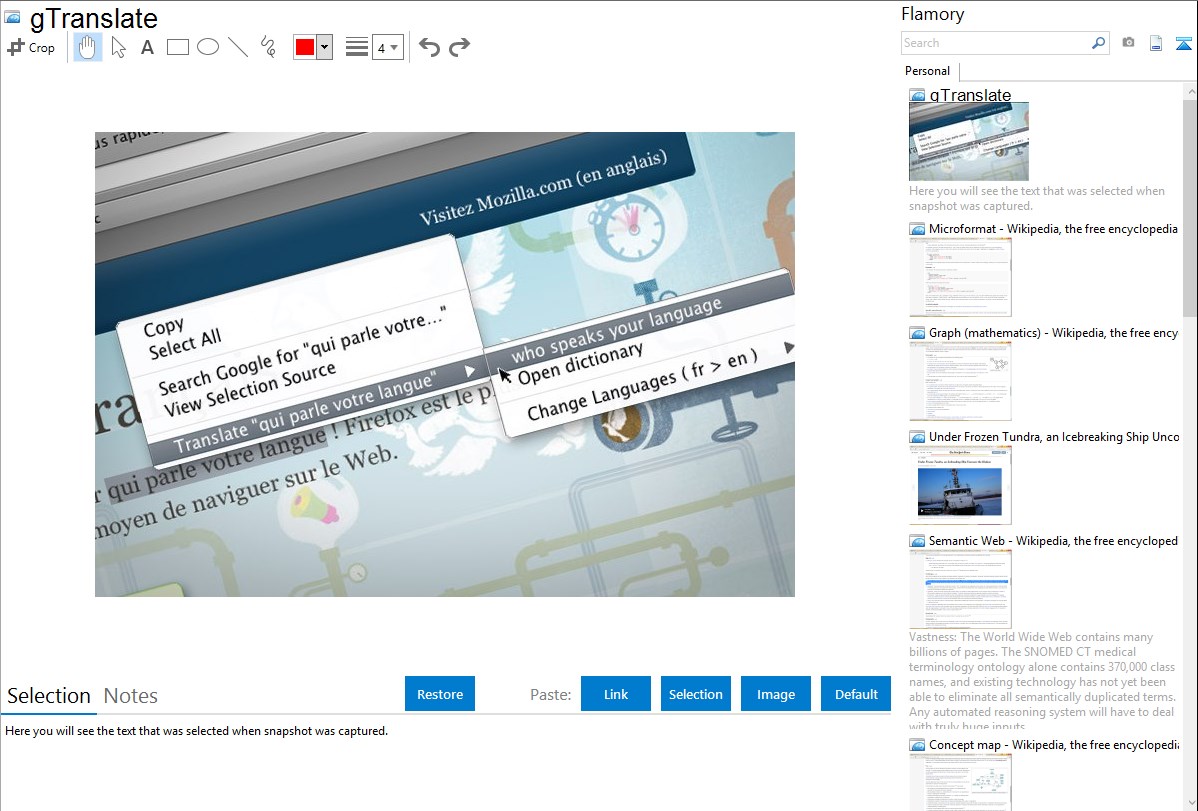This screenshot has height=811, width=1198.
Task: Click the gTranslate title in snapshot list
Action: [x=970, y=95]
